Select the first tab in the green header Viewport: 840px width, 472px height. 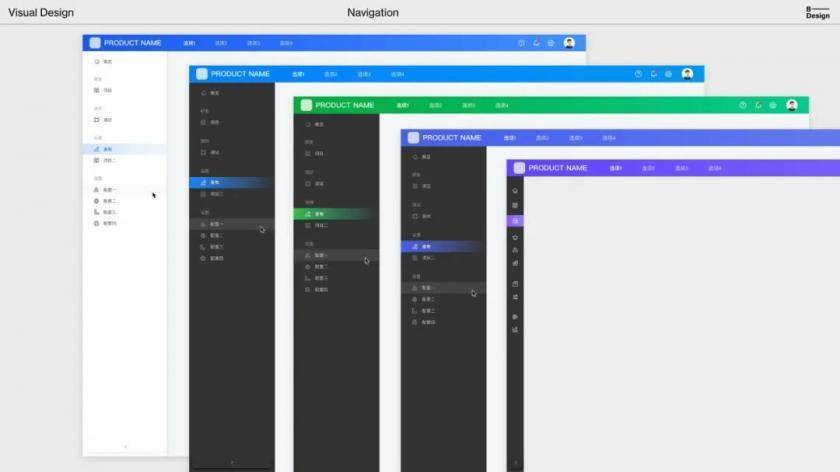(402, 106)
